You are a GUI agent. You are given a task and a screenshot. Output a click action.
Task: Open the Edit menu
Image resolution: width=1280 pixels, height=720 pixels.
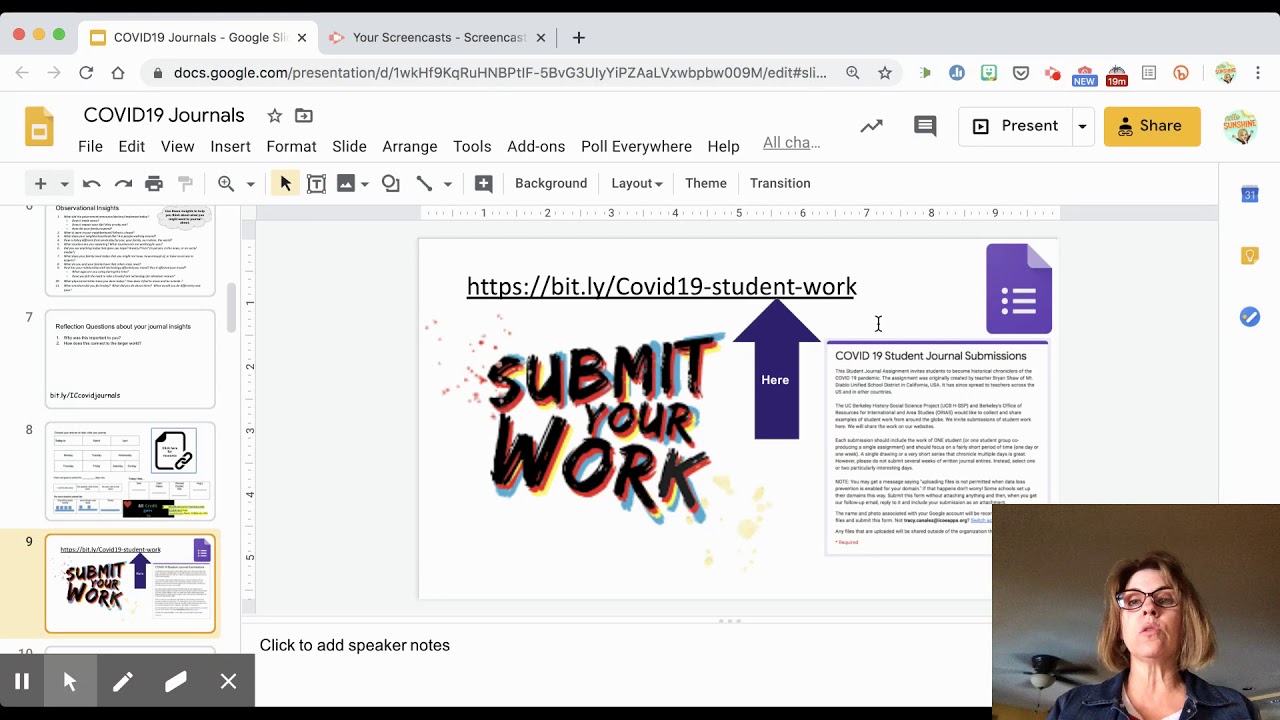pyautogui.click(x=131, y=146)
